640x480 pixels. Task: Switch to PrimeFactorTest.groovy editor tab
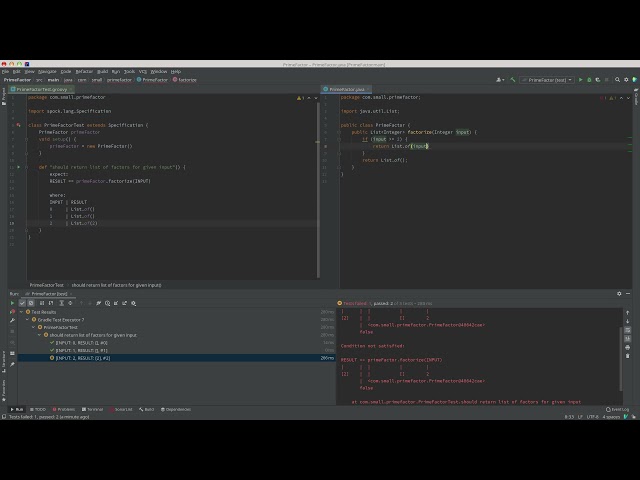[x=42, y=89]
